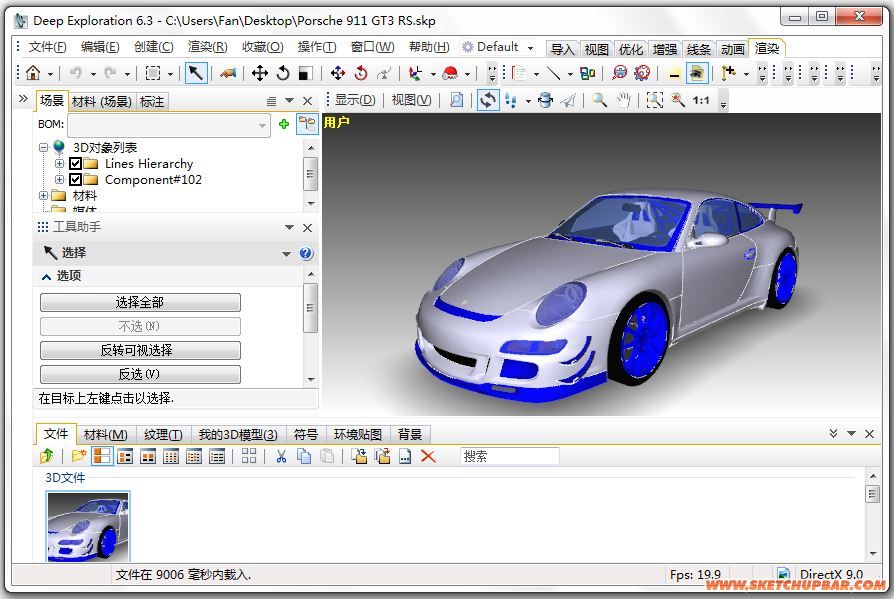The width and height of the screenshot is (894, 599).
Task: Switch to the 纹理(T) tab
Action: pyautogui.click(x=163, y=435)
